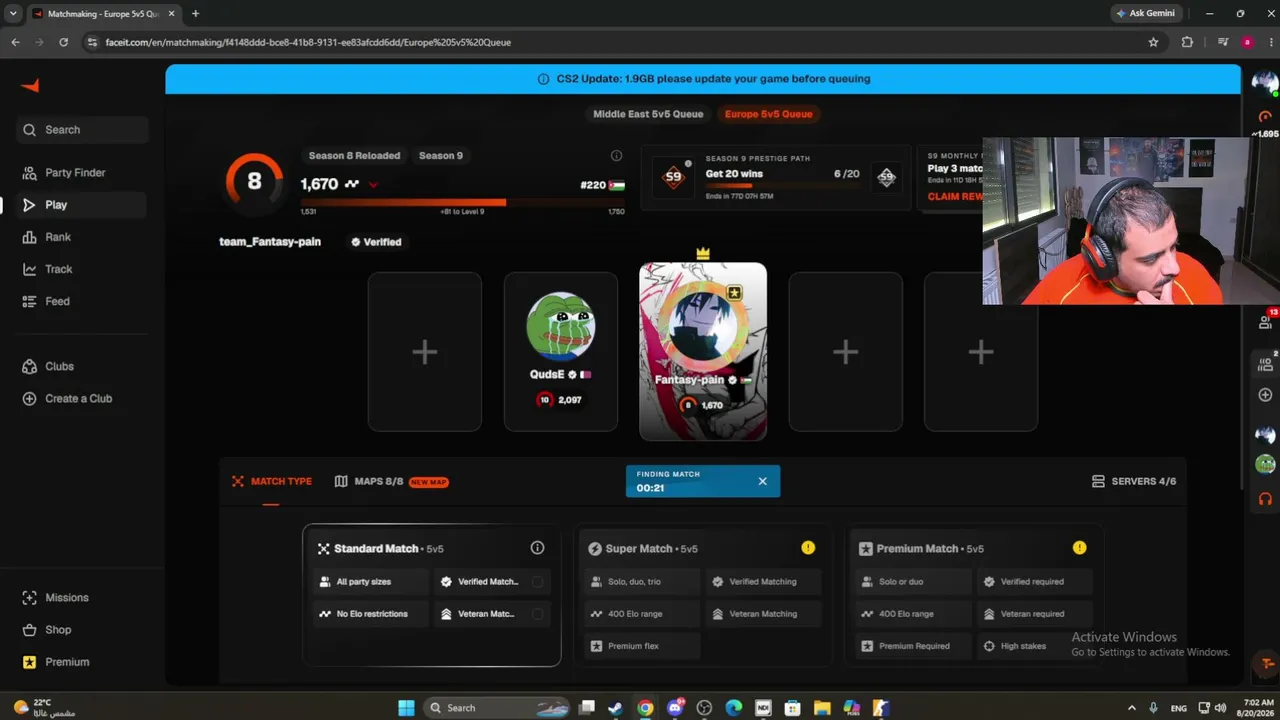Open the friends list with 13 notifications

coord(1265,322)
